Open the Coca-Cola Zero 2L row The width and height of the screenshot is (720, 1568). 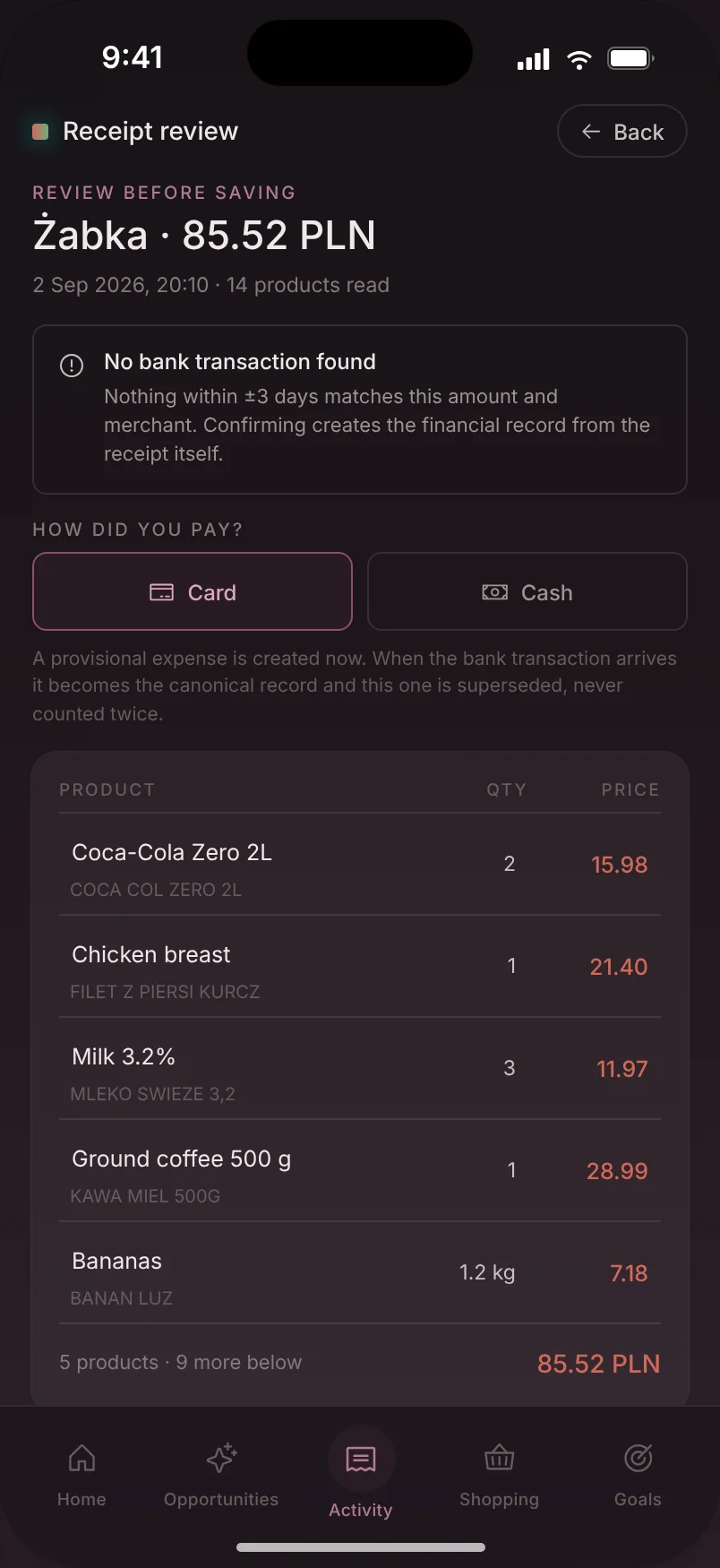(360, 865)
